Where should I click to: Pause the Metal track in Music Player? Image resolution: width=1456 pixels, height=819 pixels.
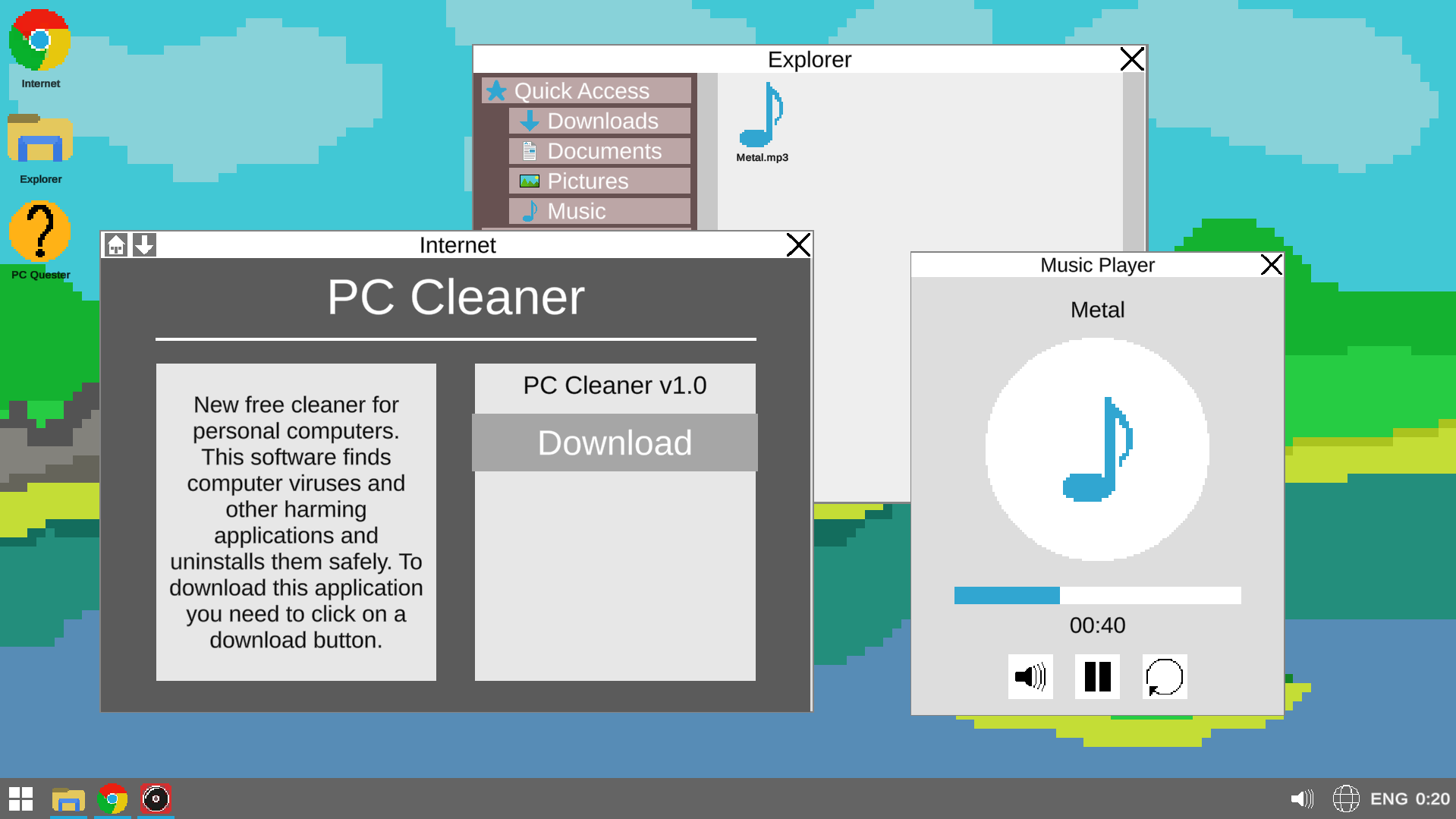[1097, 676]
